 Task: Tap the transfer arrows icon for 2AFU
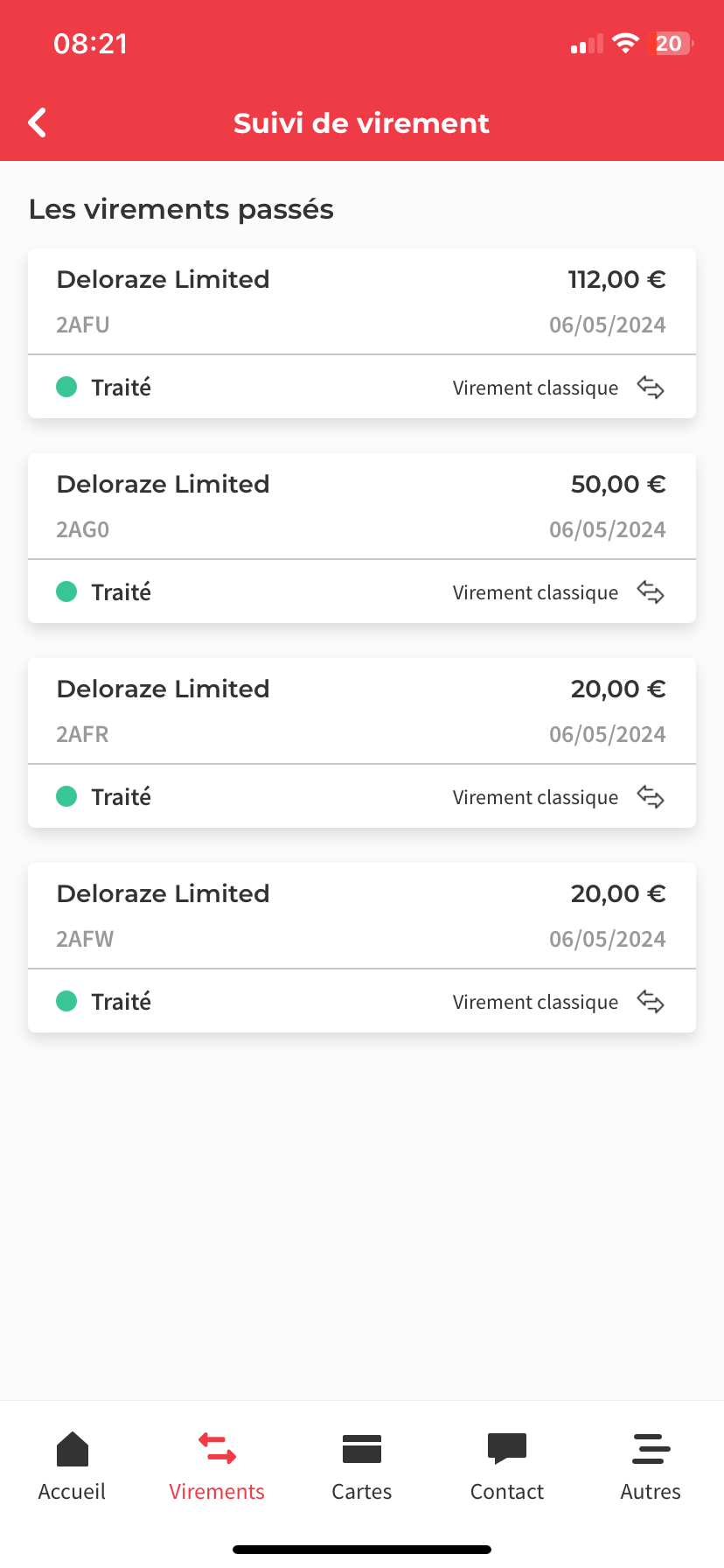pos(651,388)
